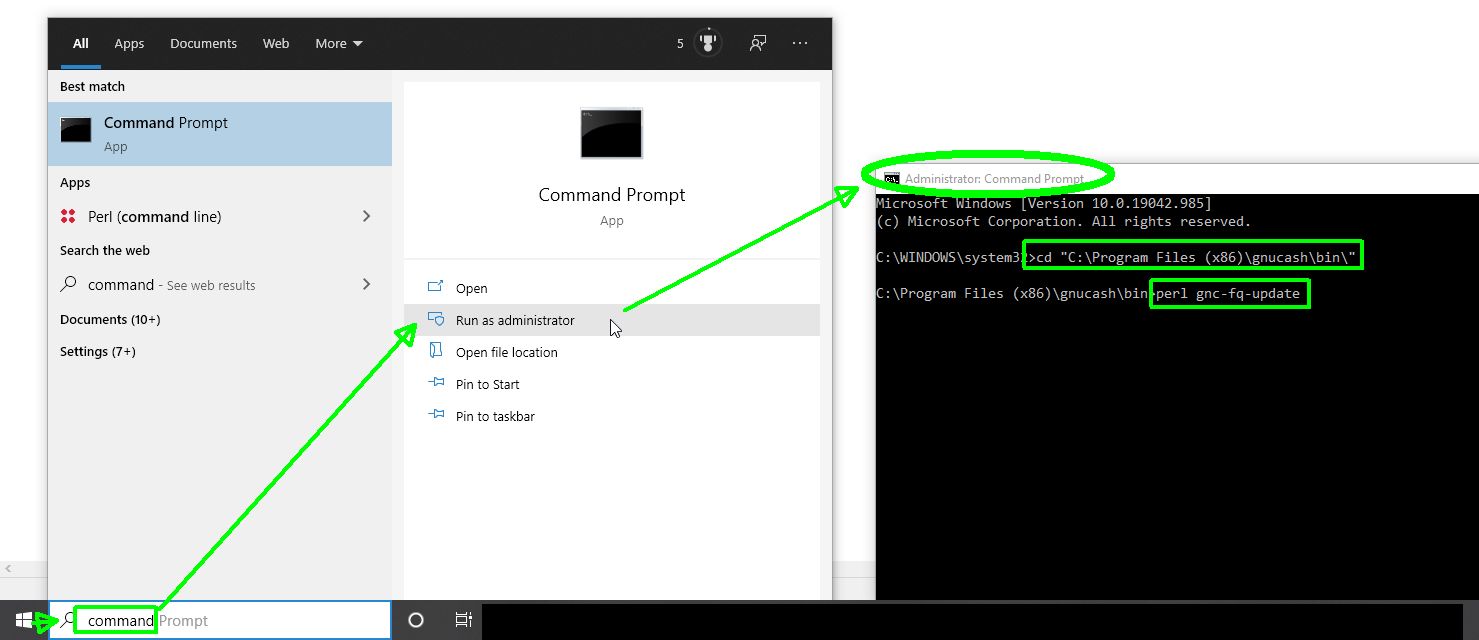Choose Open file location
The width and height of the screenshot is (1479, 640).
612,352
